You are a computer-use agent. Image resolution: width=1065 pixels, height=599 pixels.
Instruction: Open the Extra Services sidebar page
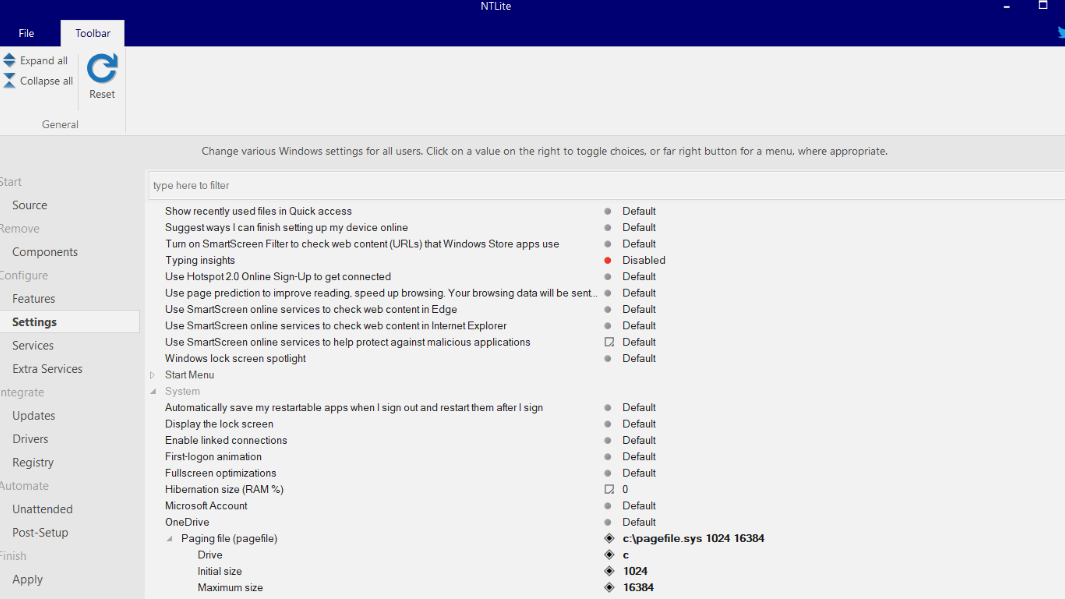coord(48,369)
